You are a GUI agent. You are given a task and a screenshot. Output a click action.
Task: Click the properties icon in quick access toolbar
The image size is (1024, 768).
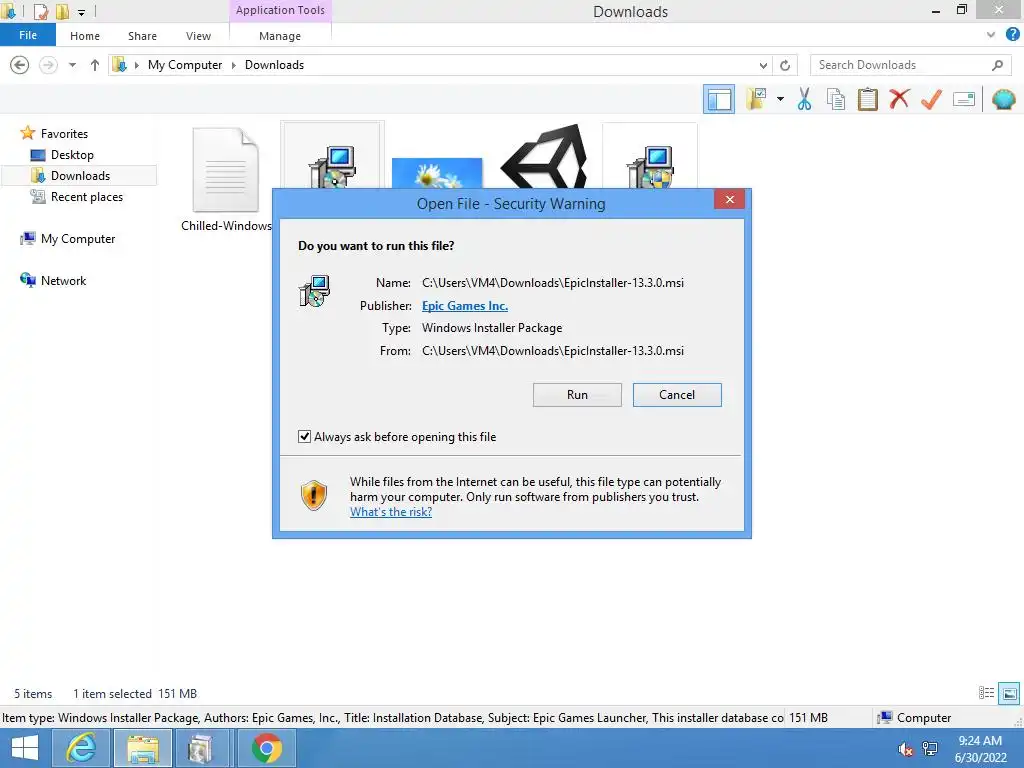[x=40, y=11]
